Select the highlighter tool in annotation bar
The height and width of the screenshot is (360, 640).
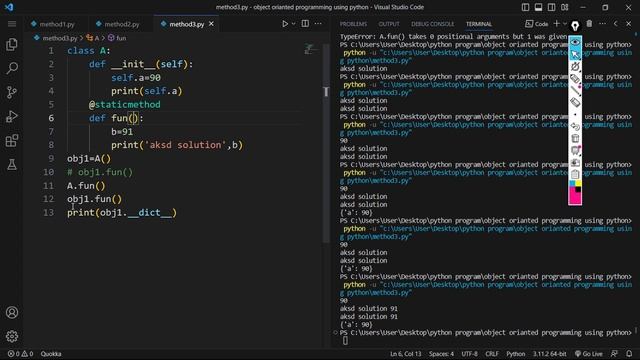pos(575,79)
